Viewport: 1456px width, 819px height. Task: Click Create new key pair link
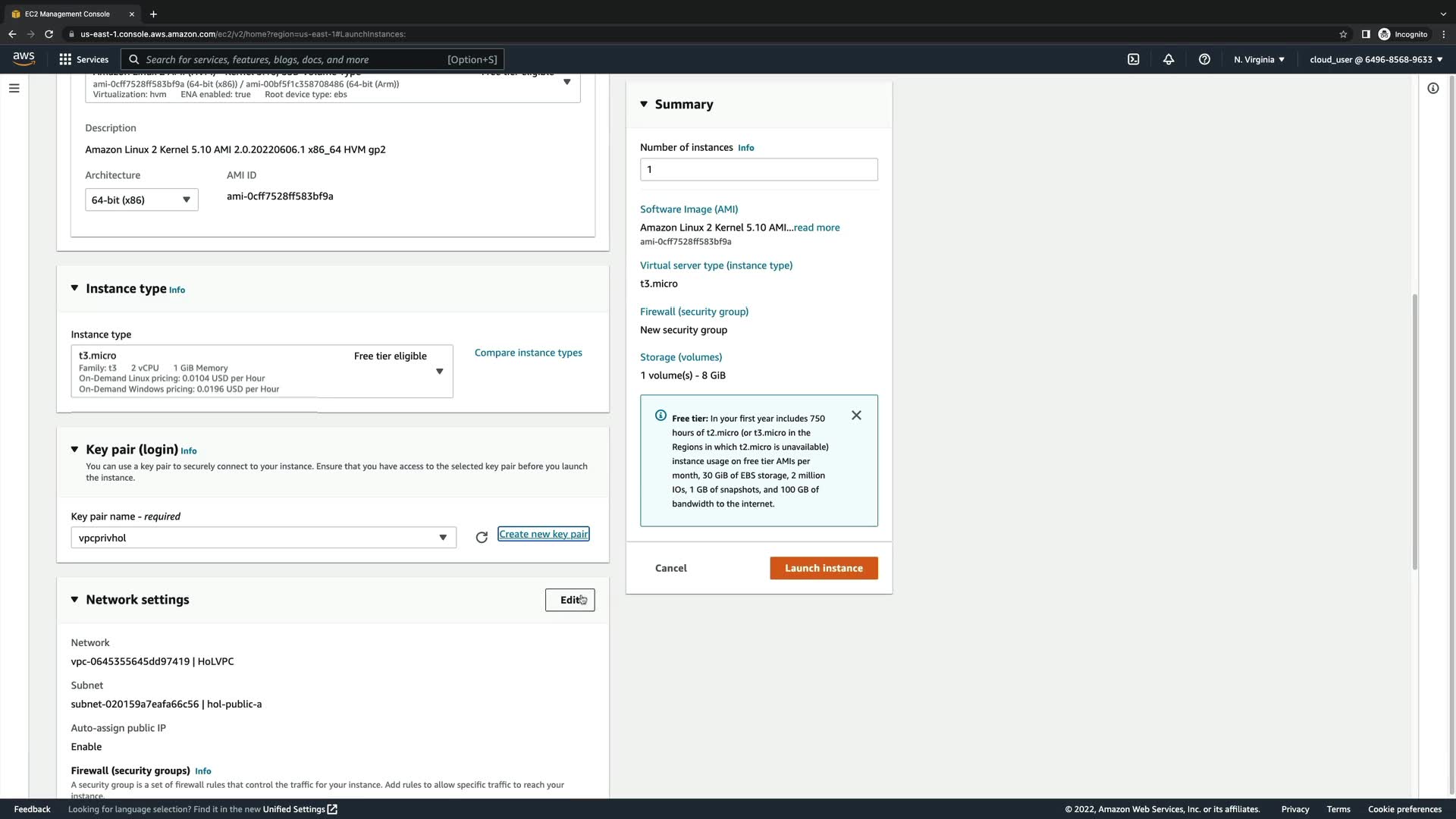(543, 535)
